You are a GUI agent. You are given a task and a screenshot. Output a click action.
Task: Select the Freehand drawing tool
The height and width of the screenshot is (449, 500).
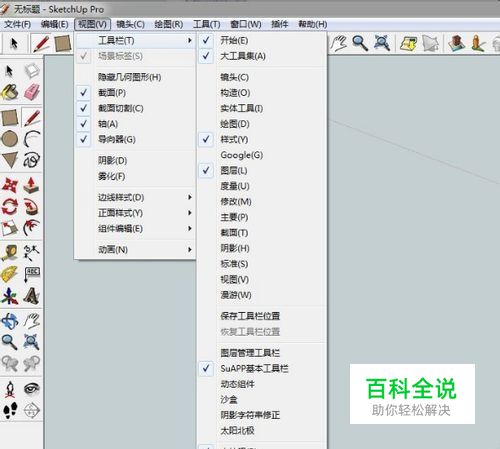click(32, 160)
